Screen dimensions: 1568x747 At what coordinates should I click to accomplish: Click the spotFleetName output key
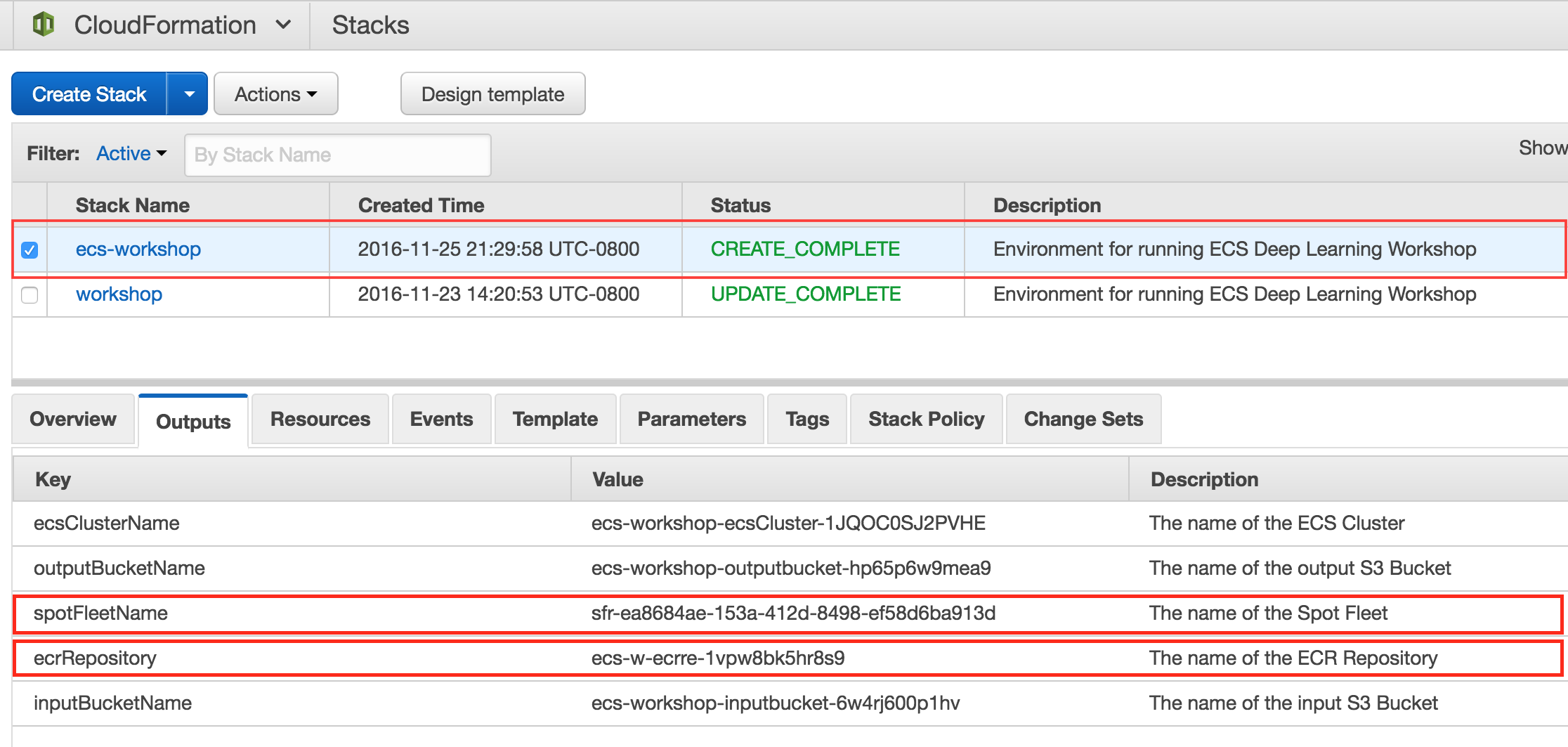(100, 613)
